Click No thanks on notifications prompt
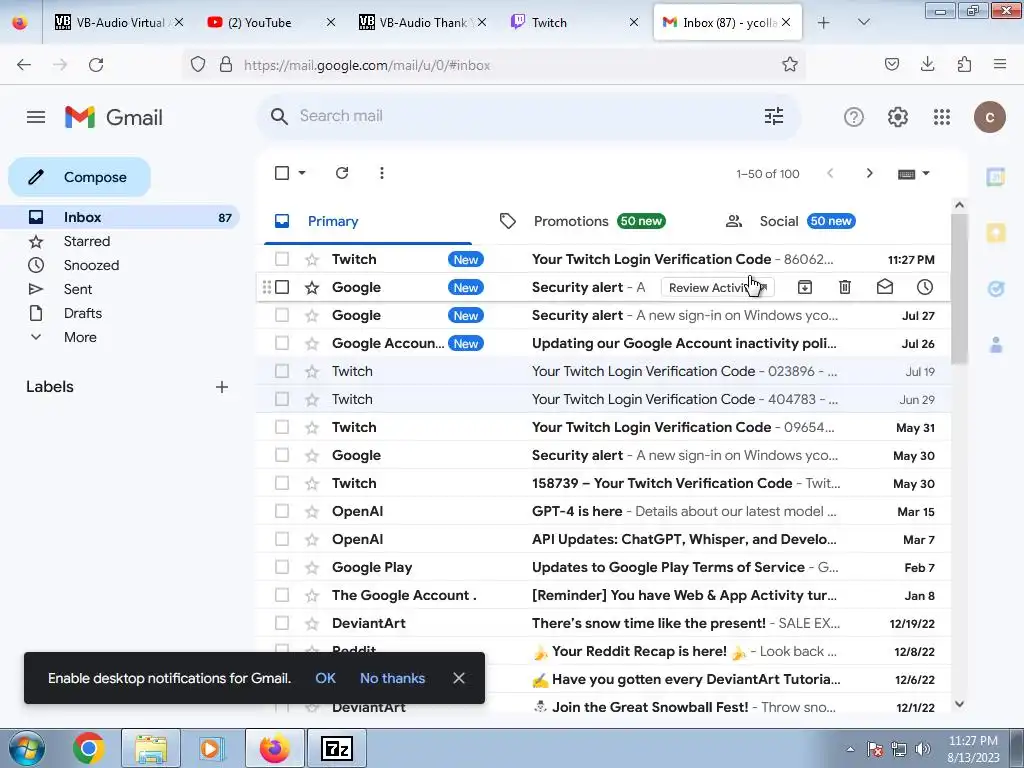Screen dimensions: 1024x768 (x=392, y=678)
